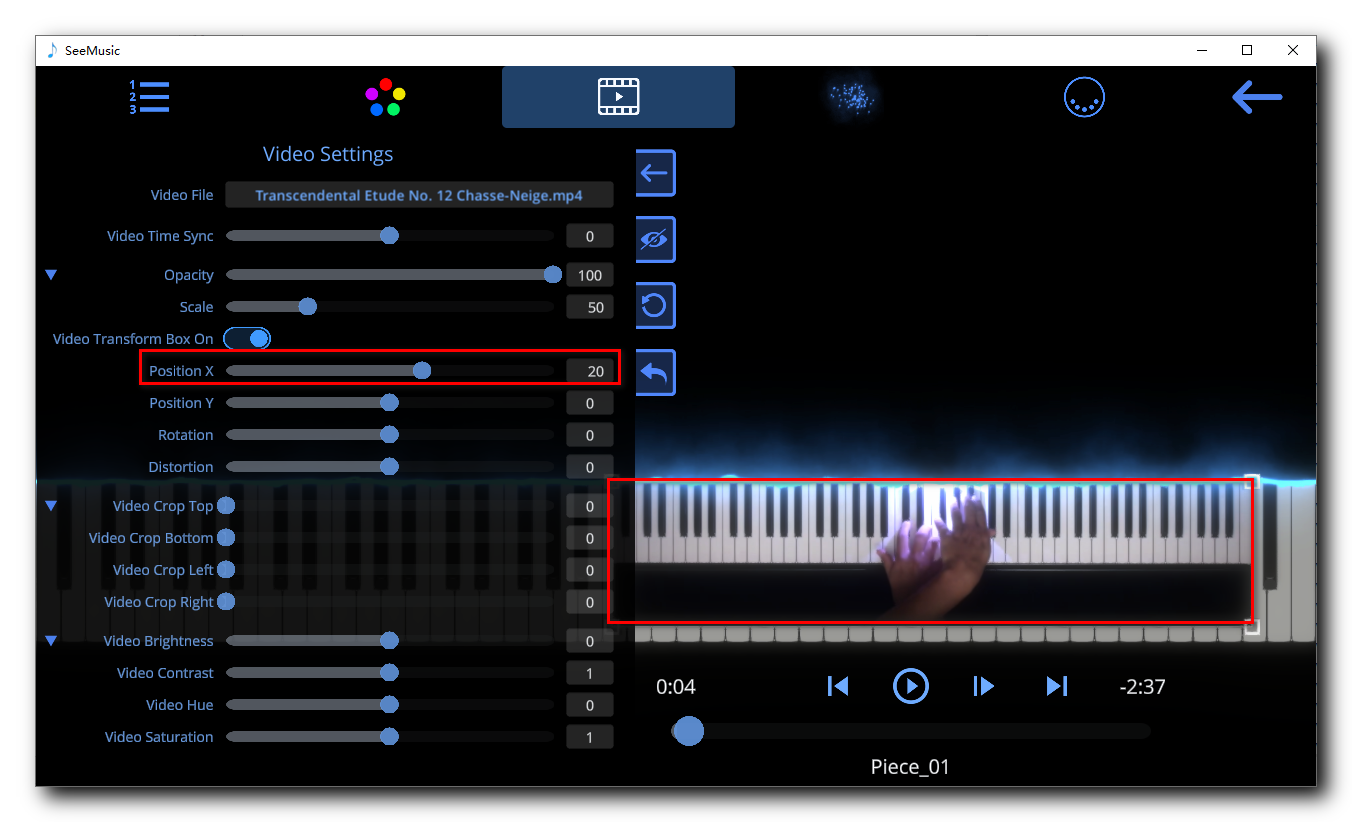This screenshot has width=1352, height=822.
Task: Click the Video Saturation value field
Action: [590, 737]
